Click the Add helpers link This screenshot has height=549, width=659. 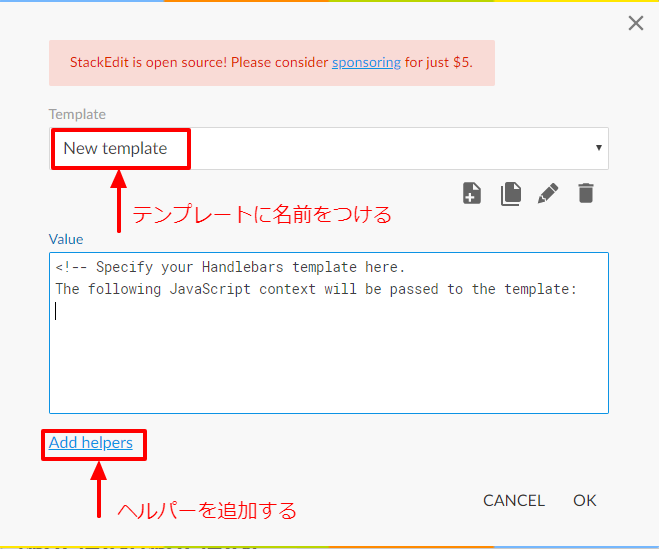pos(91,443)
